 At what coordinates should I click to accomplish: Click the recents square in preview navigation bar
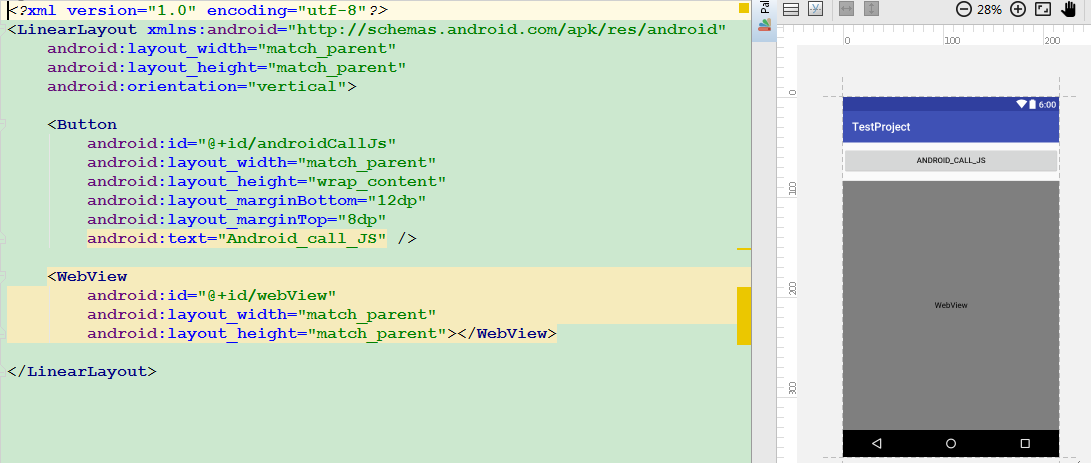1025,443
